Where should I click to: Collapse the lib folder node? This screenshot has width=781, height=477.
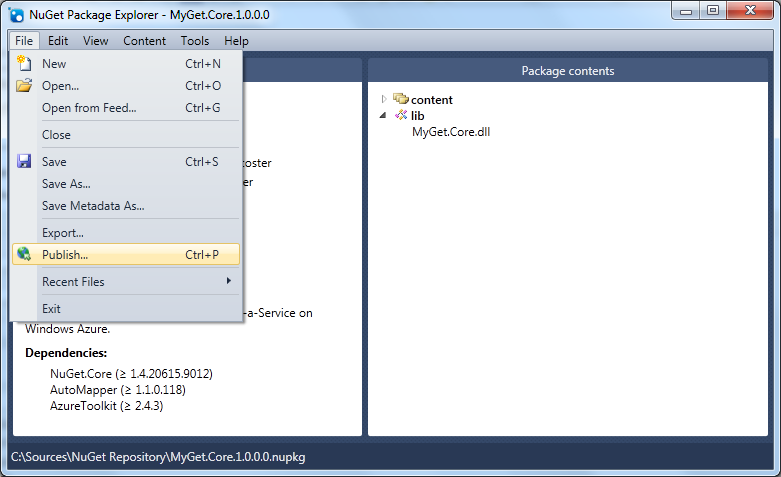click(x=383, y=115)
